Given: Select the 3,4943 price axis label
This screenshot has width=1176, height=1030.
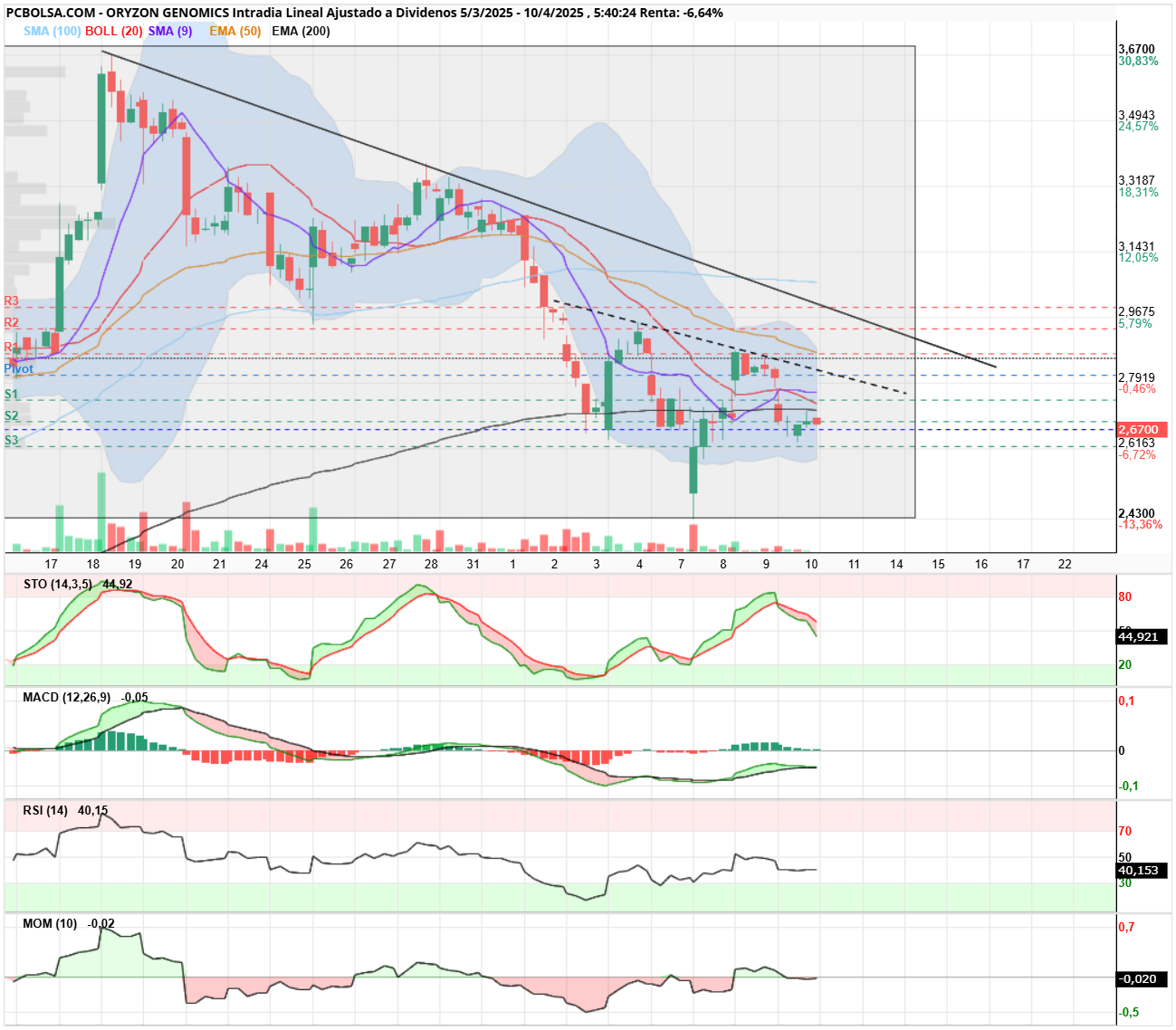Looking at the screenshot, I should tap(1136, 115).
